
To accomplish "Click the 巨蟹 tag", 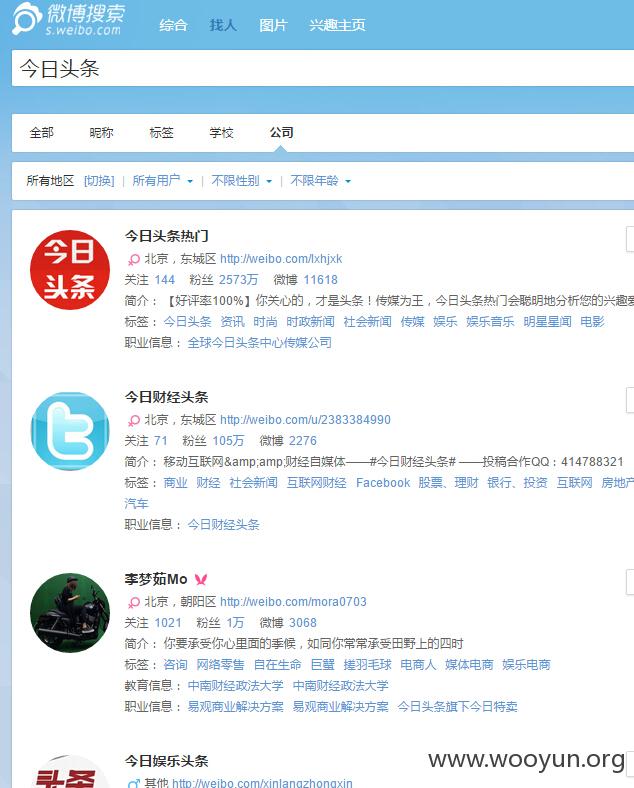I will [x=323, y=665].
